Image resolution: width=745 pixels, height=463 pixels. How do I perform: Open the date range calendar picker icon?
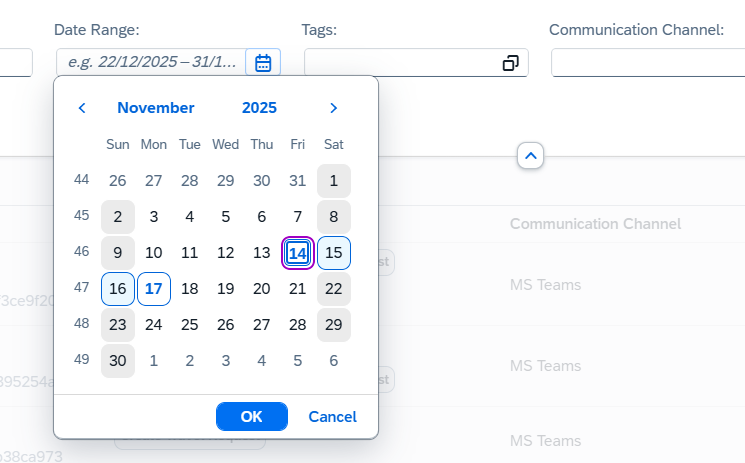pyautogui.click(x=263, y=63)
